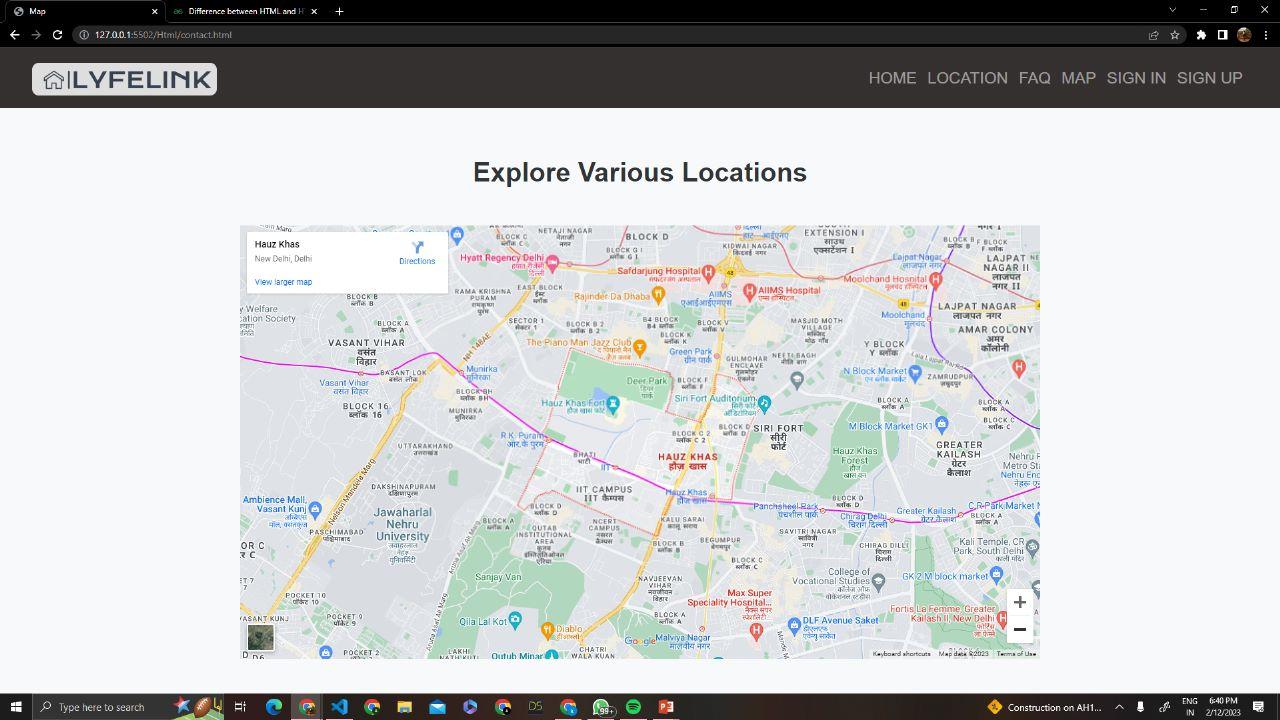
Task: Open the Chrome extensions puzzle icon
Action: point(1201,34)
